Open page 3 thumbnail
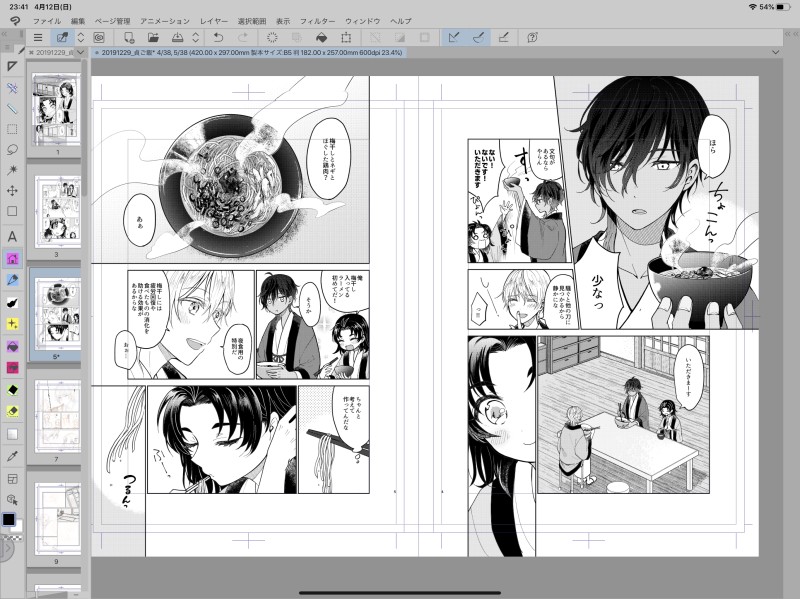 point(58,211)
